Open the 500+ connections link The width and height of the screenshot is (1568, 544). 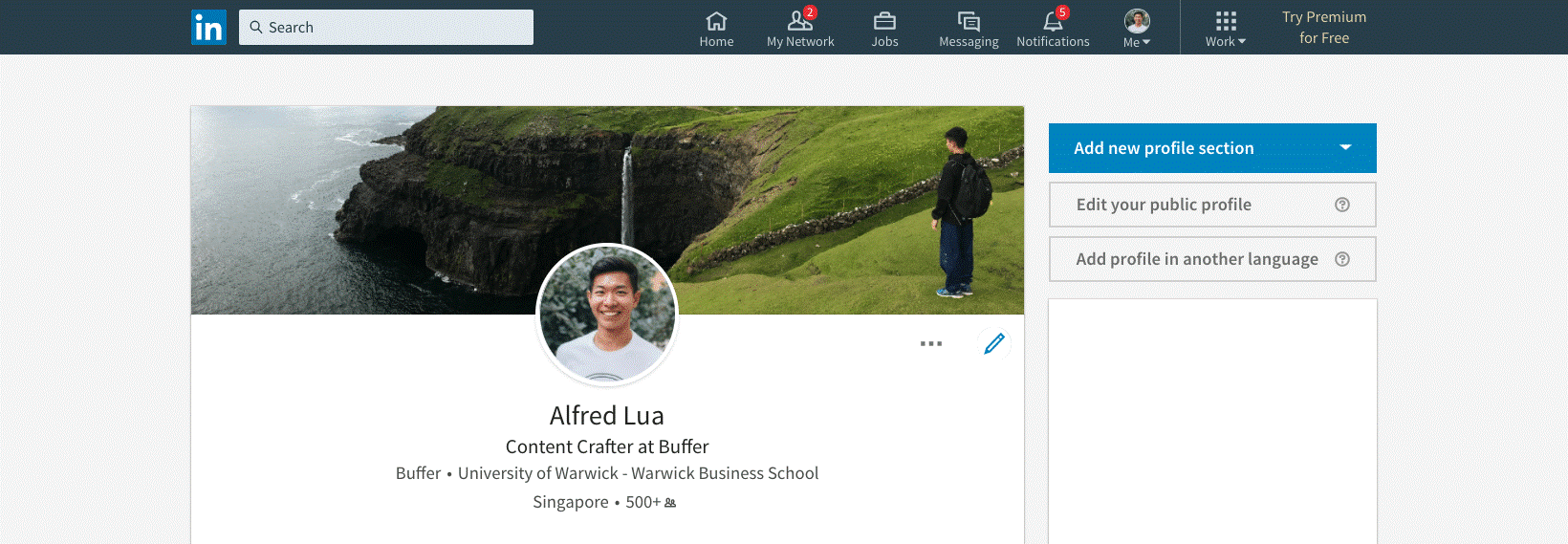[650, 502]
